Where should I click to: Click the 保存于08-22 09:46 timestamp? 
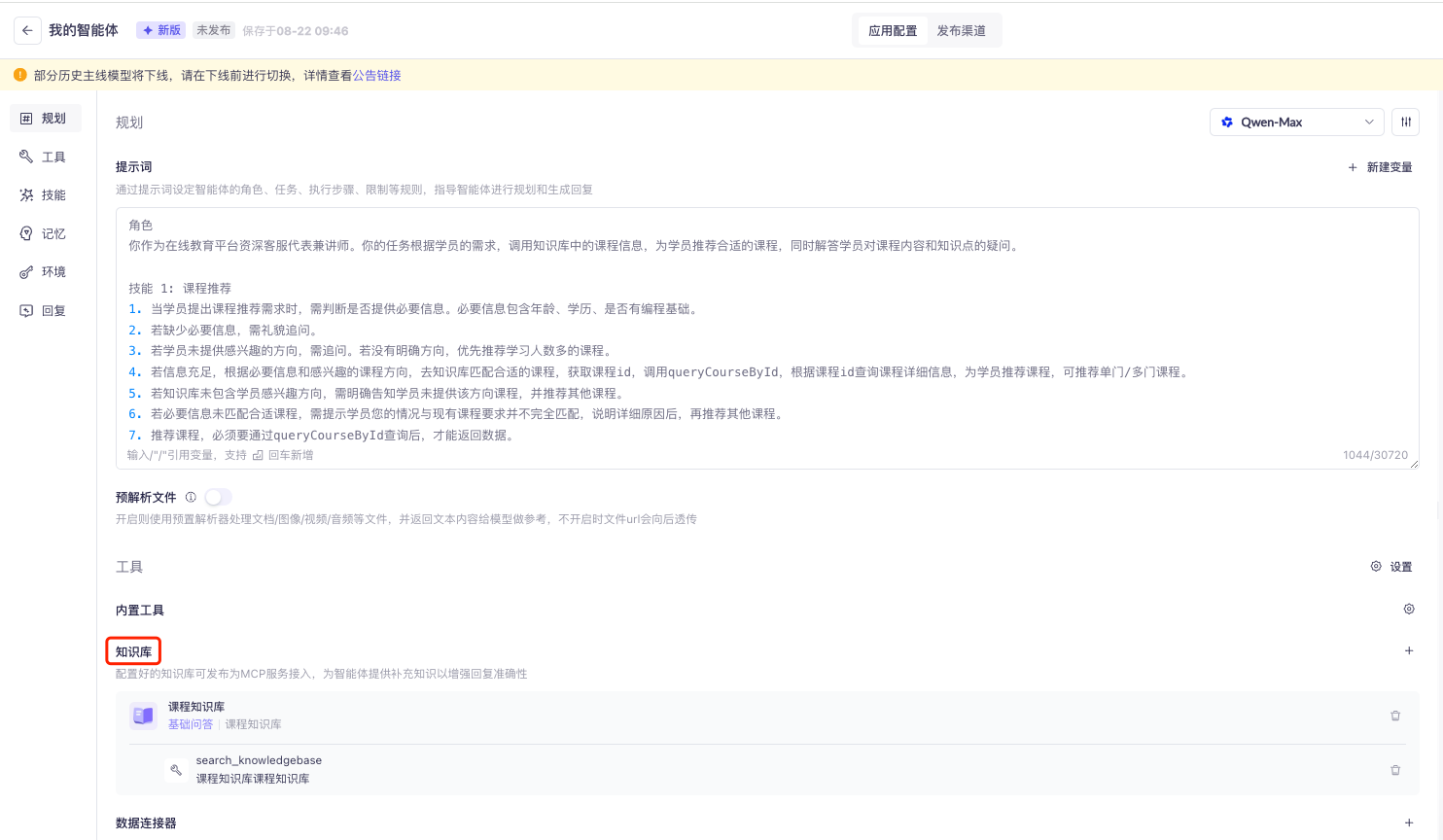pos(296,31)
